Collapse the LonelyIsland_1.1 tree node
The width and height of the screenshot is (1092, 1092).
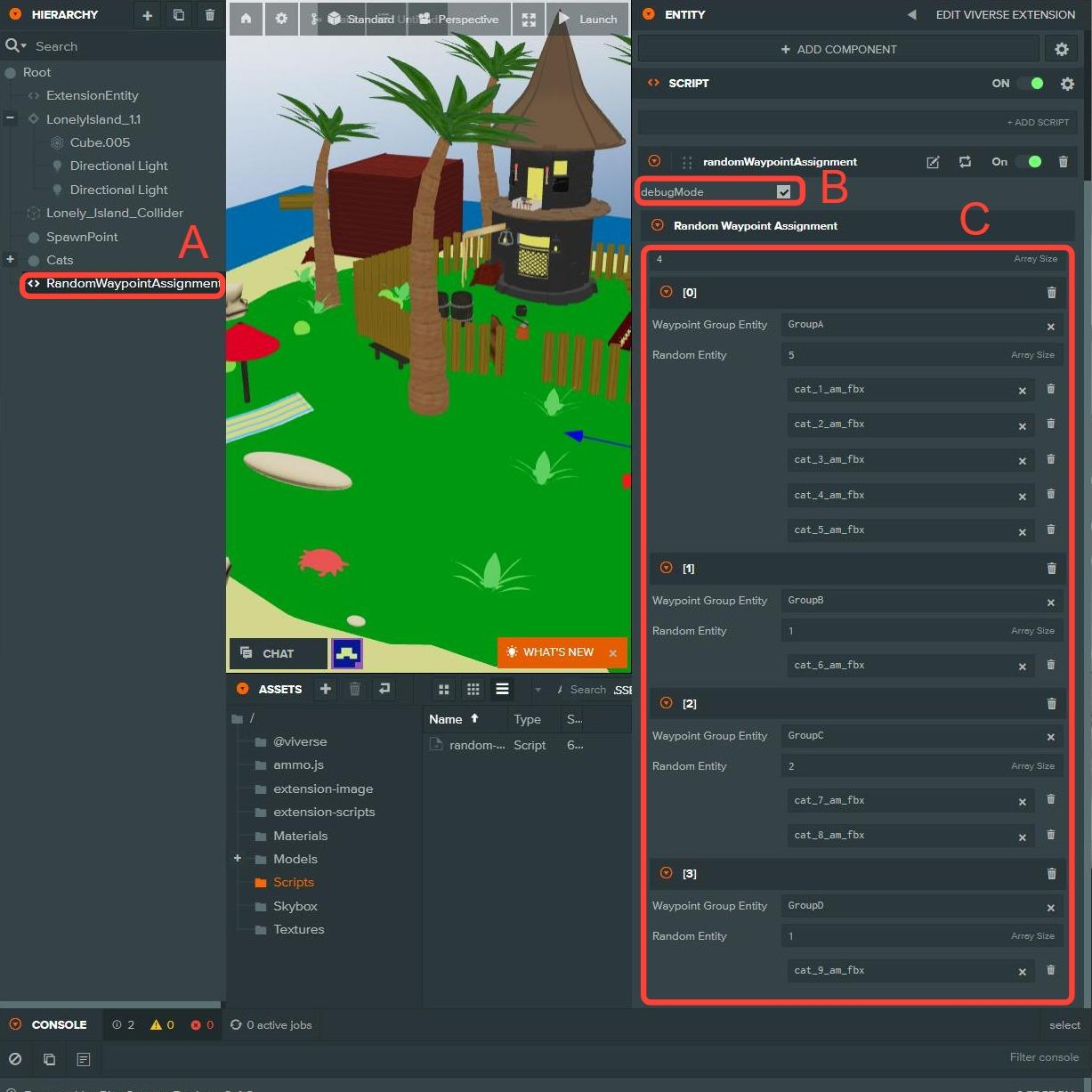tap(10, 118)
